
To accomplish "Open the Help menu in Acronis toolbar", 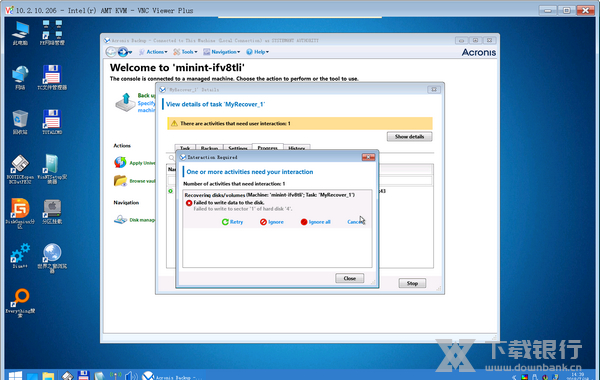I will coord(257,52).
